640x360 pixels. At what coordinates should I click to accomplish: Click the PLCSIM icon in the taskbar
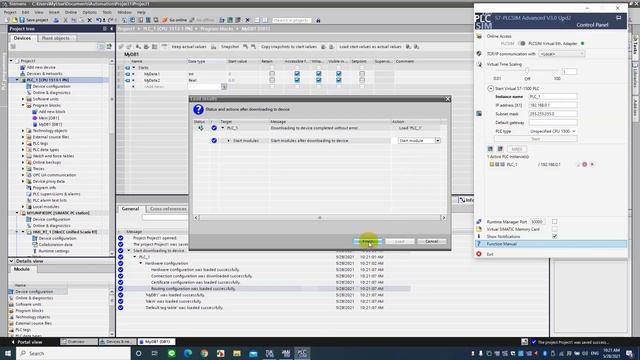coord(302,353)
